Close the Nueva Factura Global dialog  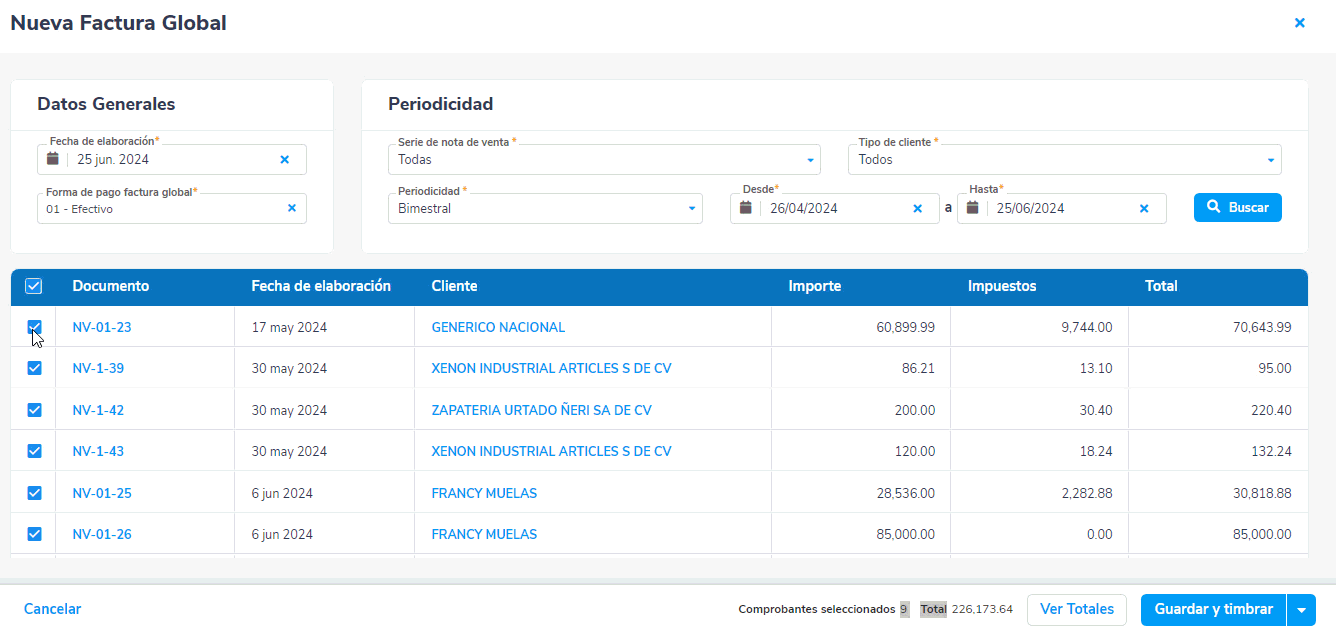click(x=1299, y=23)
